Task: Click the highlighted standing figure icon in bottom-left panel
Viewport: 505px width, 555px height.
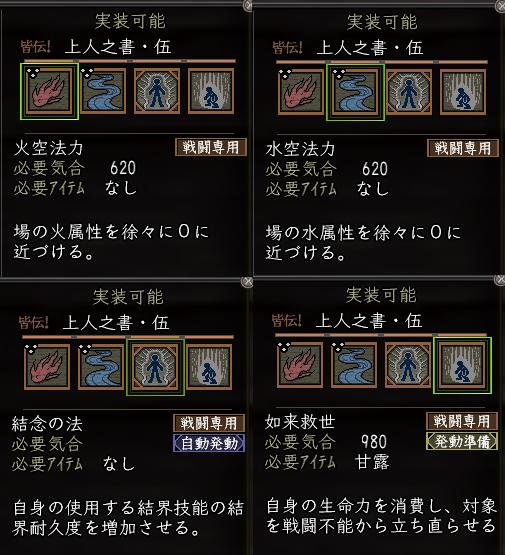Action: (x=155, y=367)
